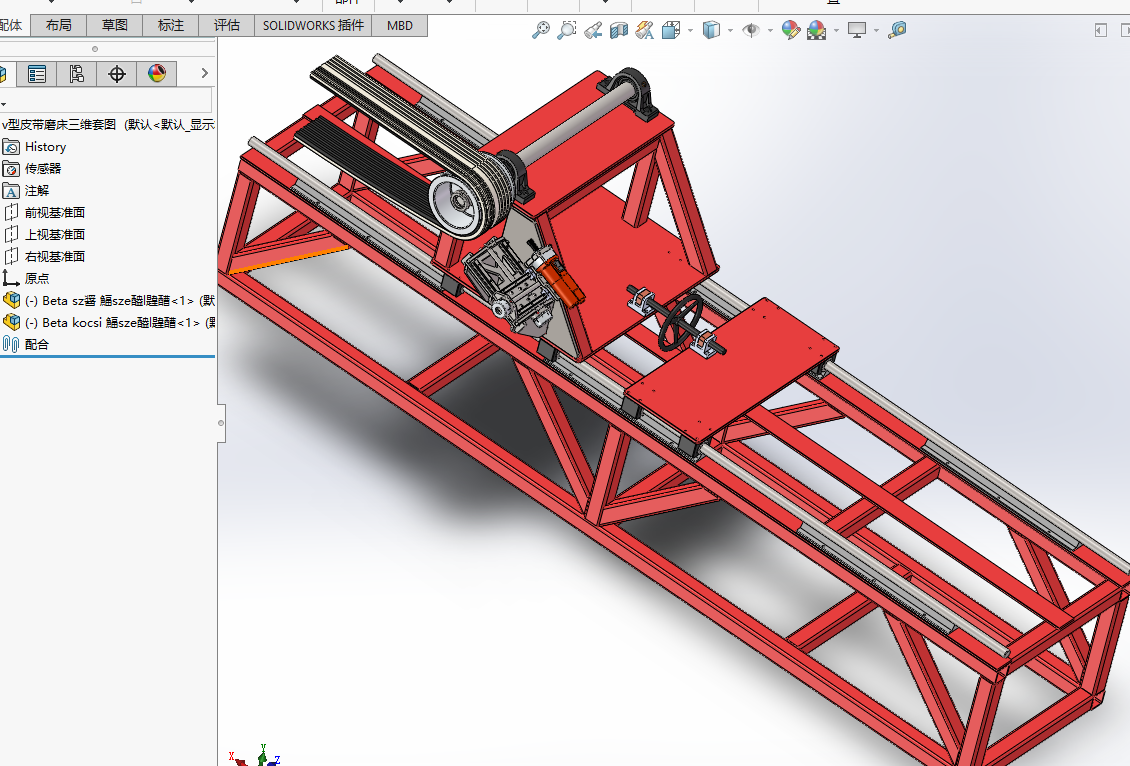Click the measuring tape icon in view toolbar
Screen dimensions: 1130x766
coord(897,31)
